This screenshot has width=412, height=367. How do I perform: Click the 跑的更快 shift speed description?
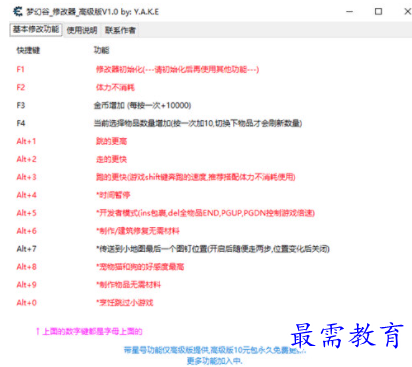click(196, 177)
